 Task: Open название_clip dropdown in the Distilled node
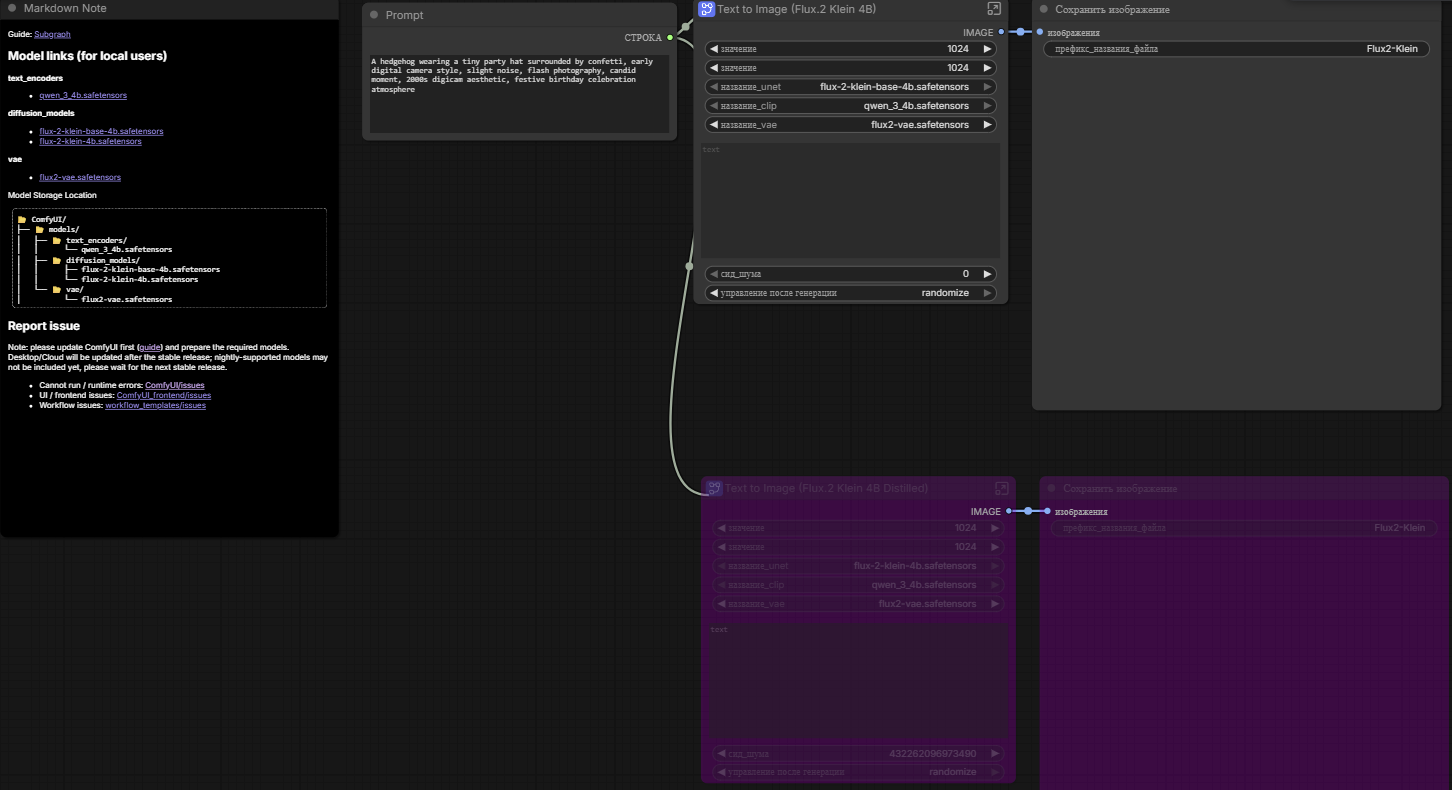(x=858, y=585)
